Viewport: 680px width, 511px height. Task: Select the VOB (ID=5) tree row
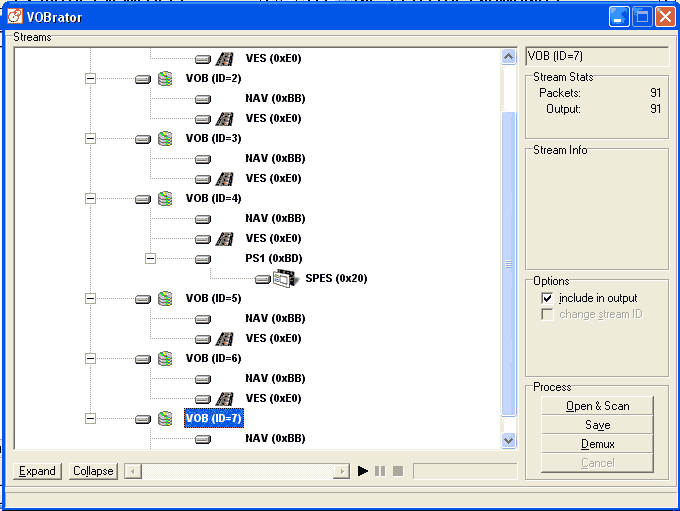[x=213, y=298]
